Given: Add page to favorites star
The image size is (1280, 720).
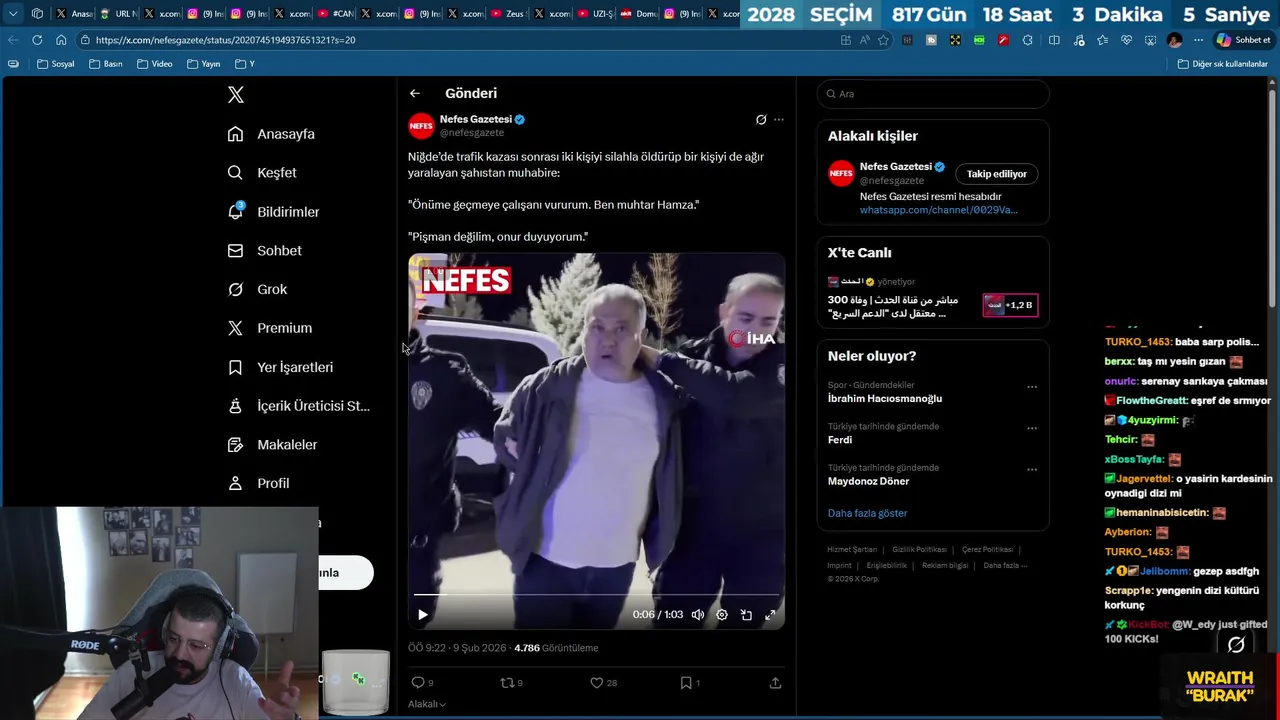Looking at the screenshot, I should tap(883, 40).
